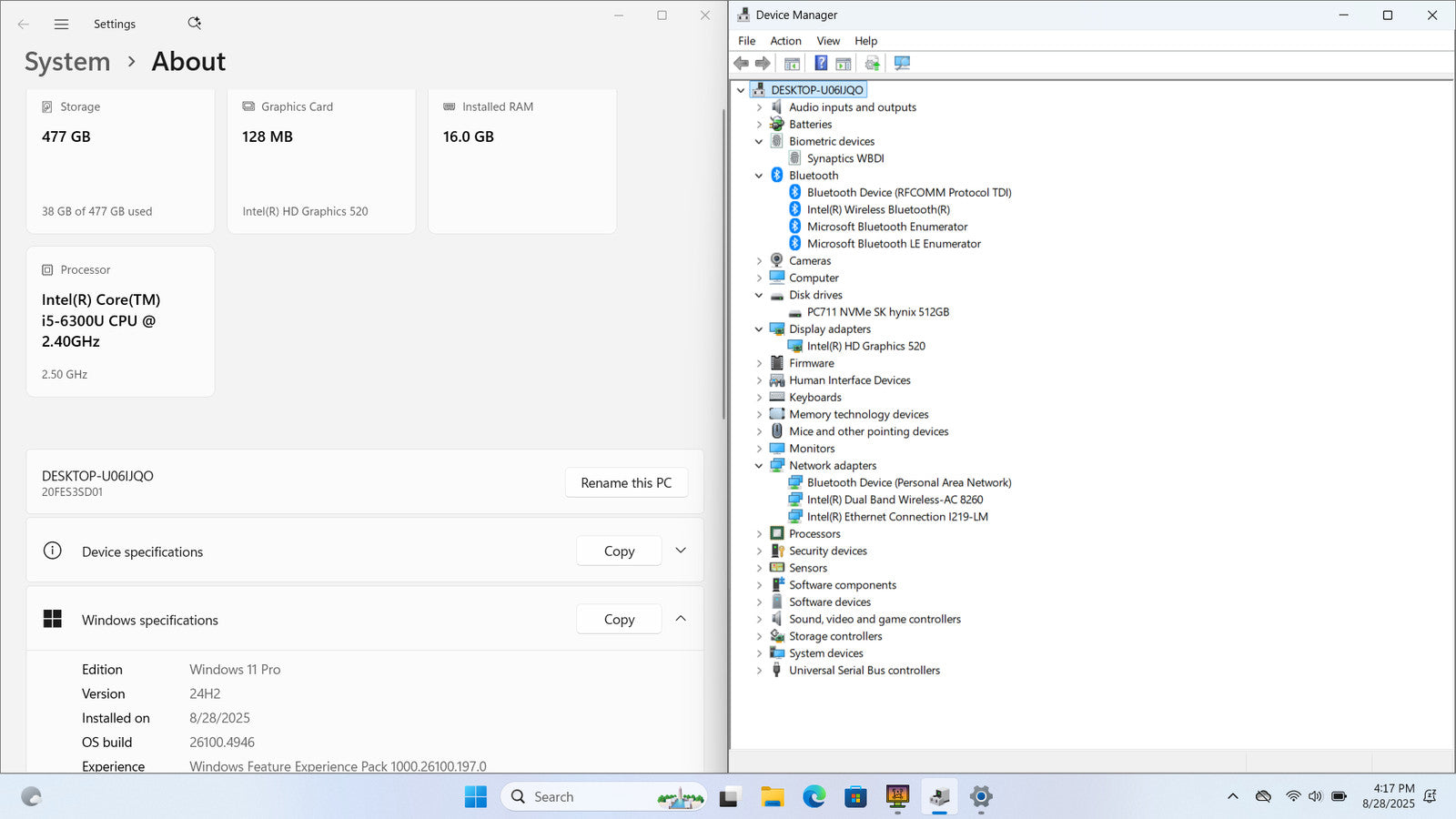Click the Update device driver toolbar icon
Image resolution: width=1456 pixels, height=819 pixels.
873,63
